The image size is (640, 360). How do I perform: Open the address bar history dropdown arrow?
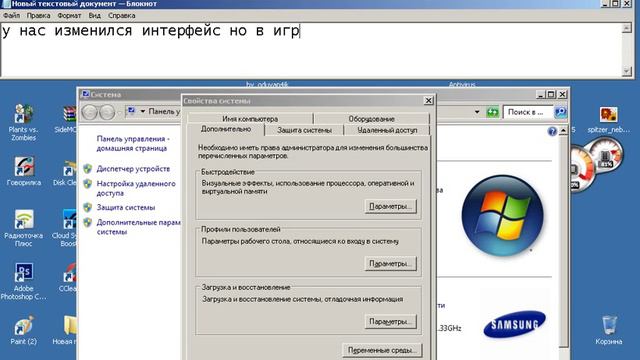click(477, 112)
